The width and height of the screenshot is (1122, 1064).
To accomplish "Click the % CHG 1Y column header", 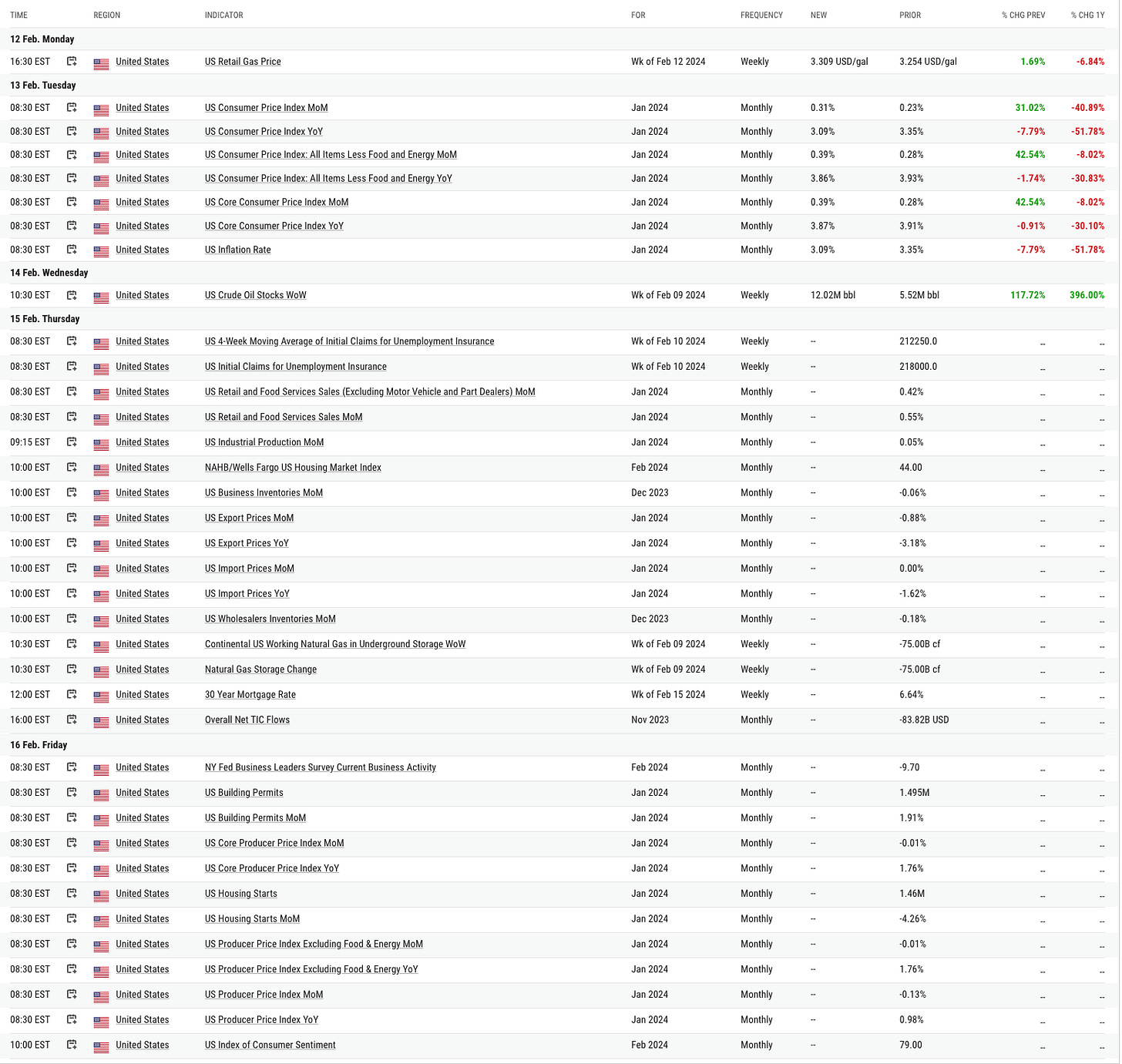I will tap(1087, 15).
